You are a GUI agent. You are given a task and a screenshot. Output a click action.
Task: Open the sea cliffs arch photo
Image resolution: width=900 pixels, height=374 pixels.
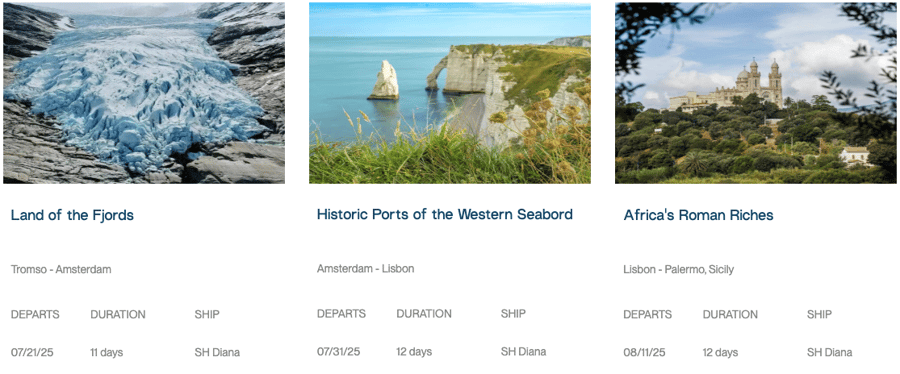(449, 93)
